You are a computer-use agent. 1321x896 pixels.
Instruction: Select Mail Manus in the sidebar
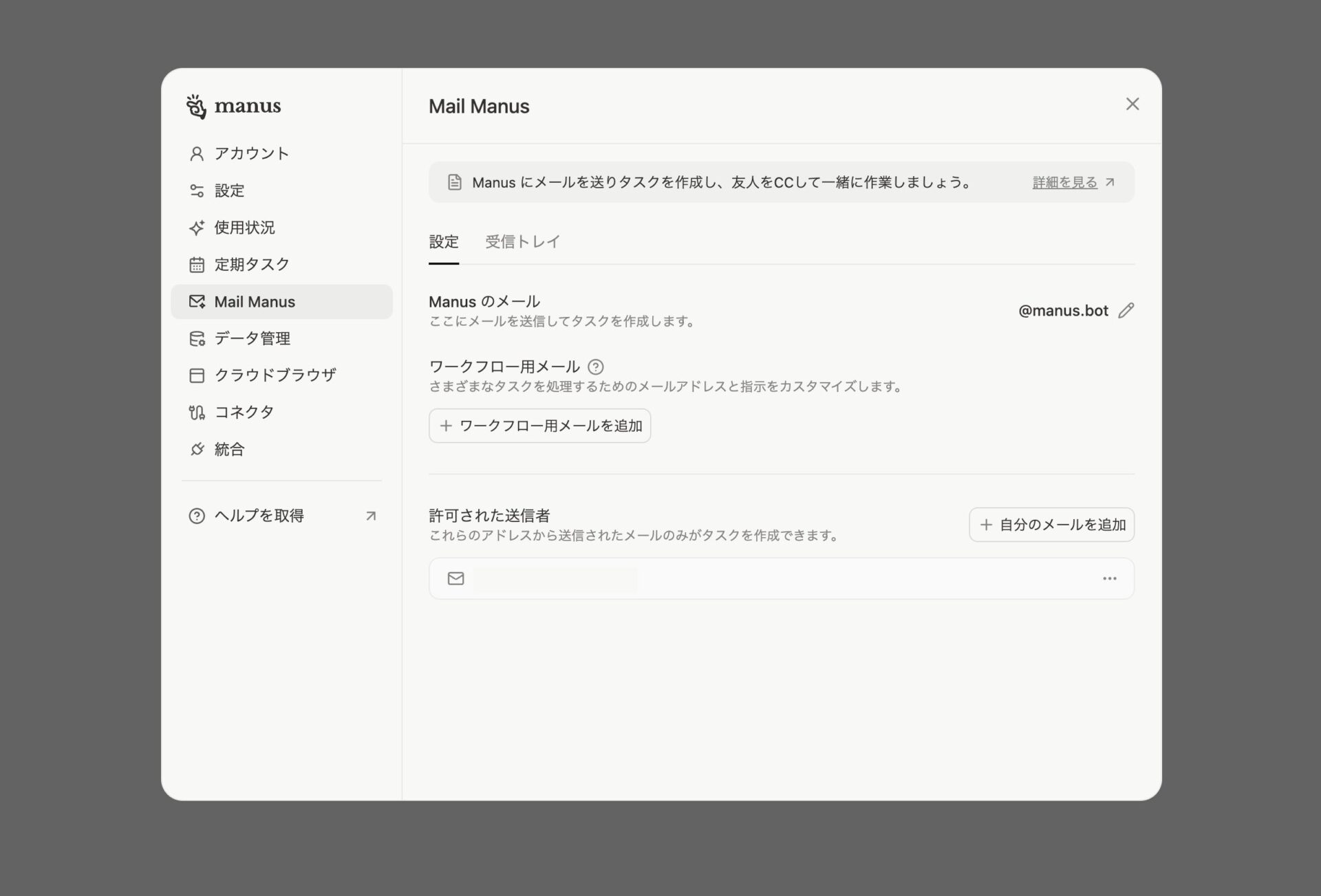click(255, 301)
